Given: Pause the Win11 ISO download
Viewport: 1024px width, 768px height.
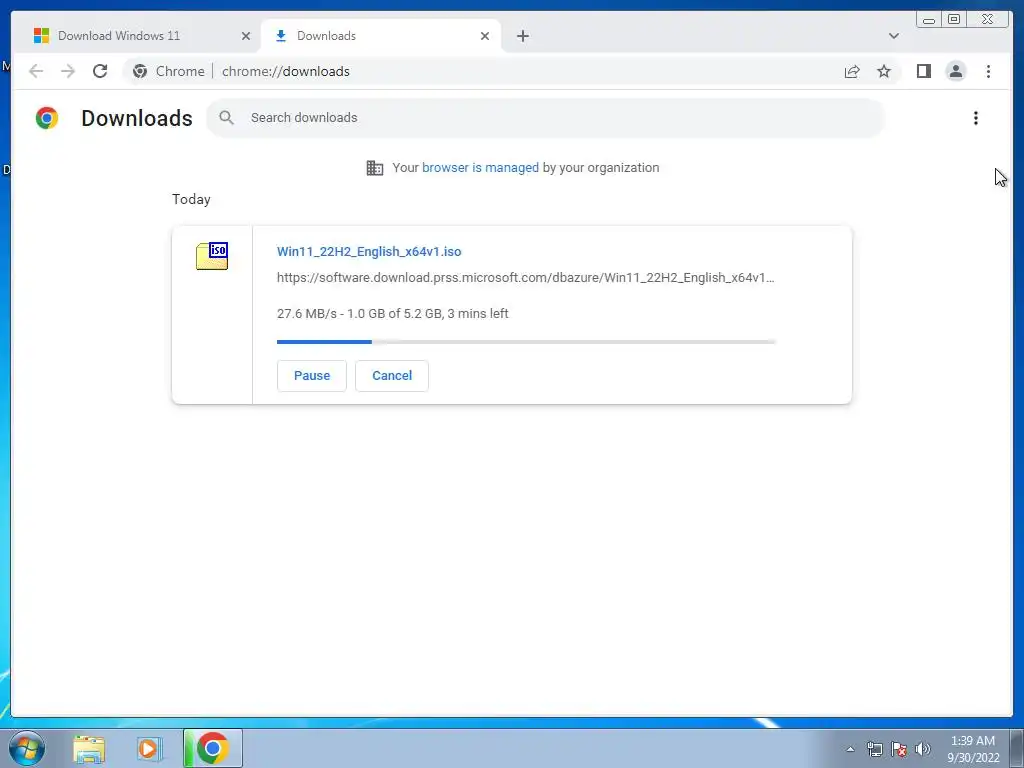Looking at the screenshot, I should pos(312,376).
